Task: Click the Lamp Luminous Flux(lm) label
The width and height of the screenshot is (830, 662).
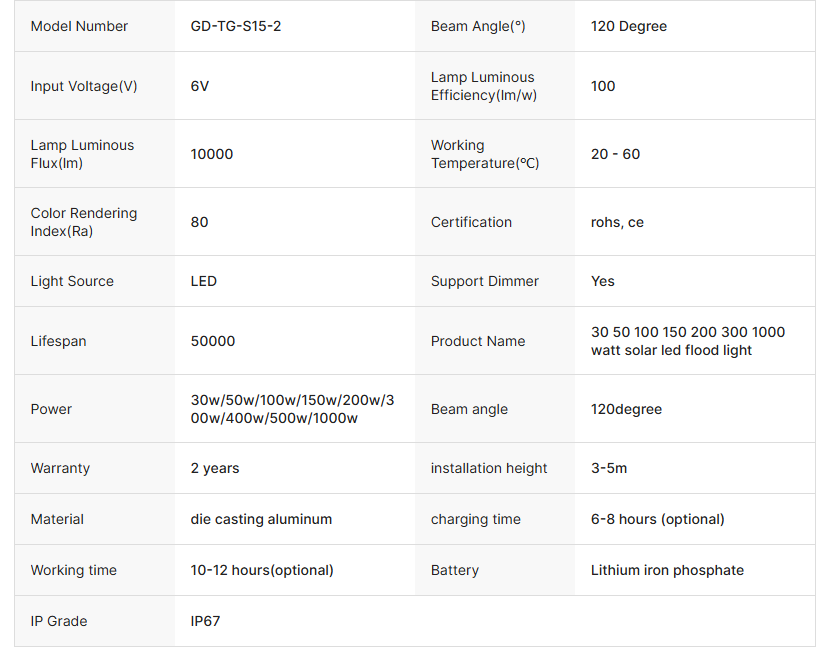Action: tap(82, 154)
